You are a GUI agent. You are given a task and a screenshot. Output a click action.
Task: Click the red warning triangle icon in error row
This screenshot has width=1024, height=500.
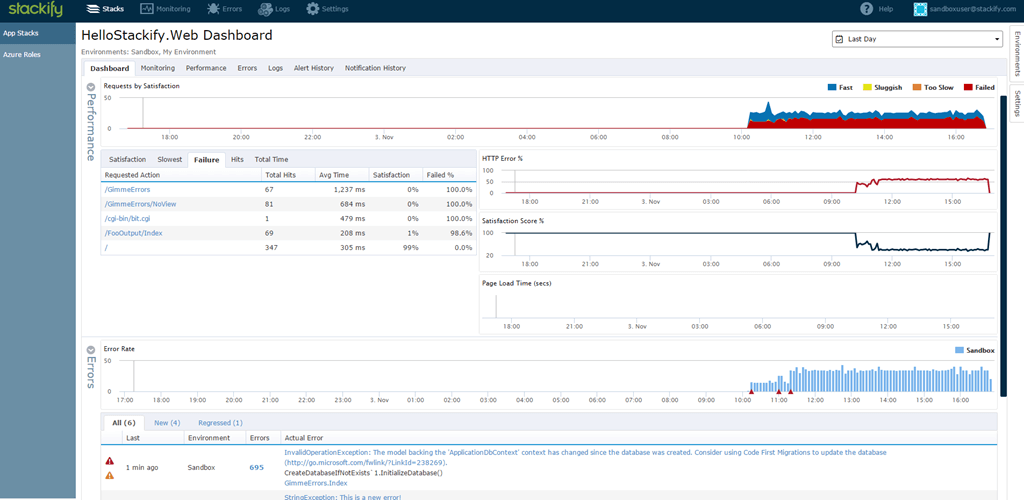110,461
